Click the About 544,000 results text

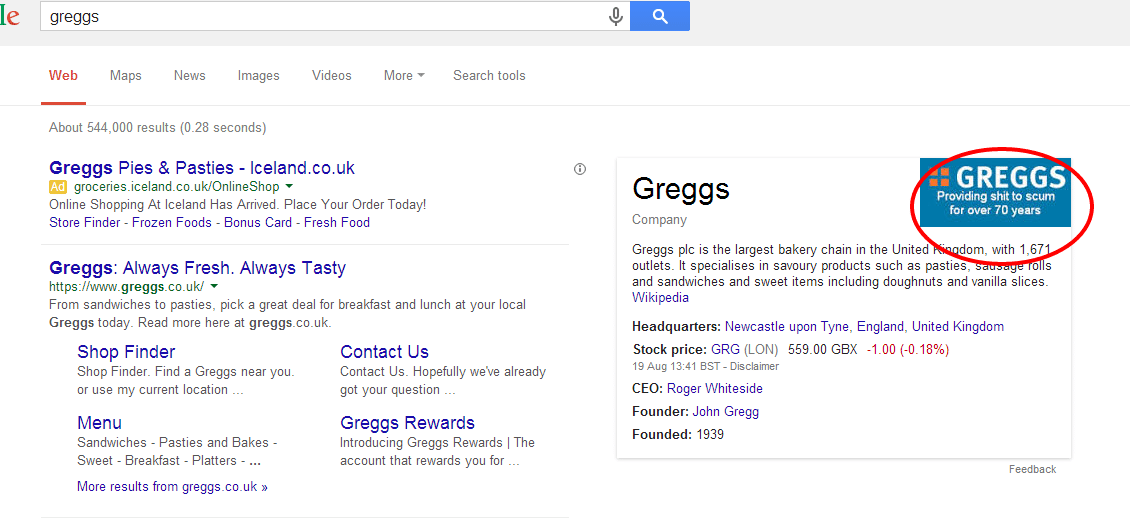(157, 128)
